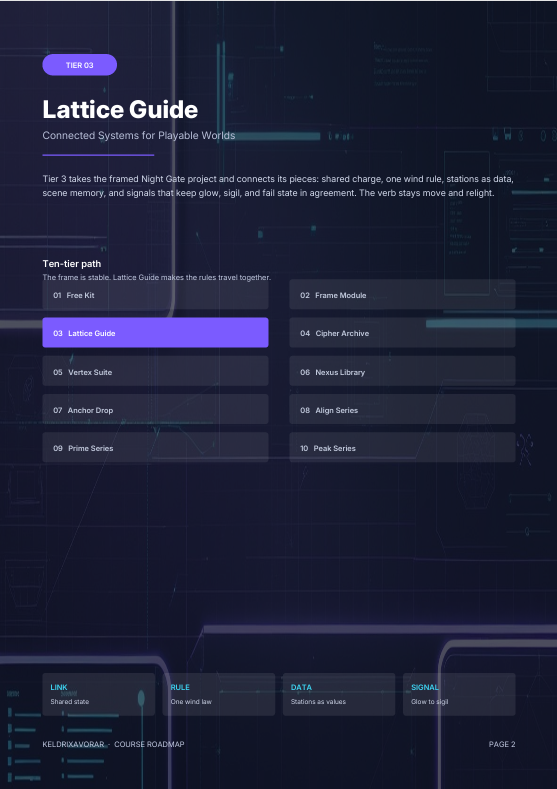Click the PAGE 2 footer label
The height and width of the screenshot is (789, 557).
pyautogui.click(x=502, y=744)
